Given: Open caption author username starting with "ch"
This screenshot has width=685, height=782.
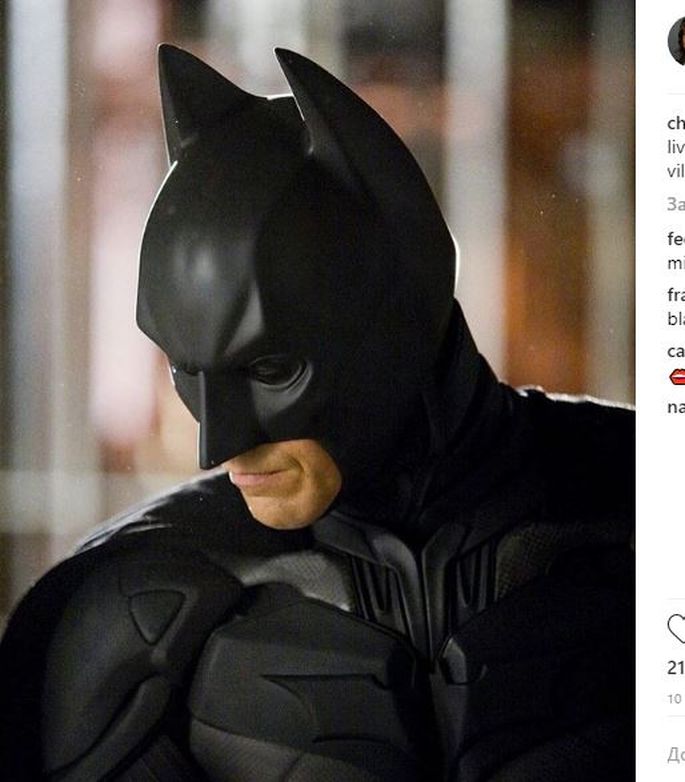Looking at the screenshot, I should [676, 123].
